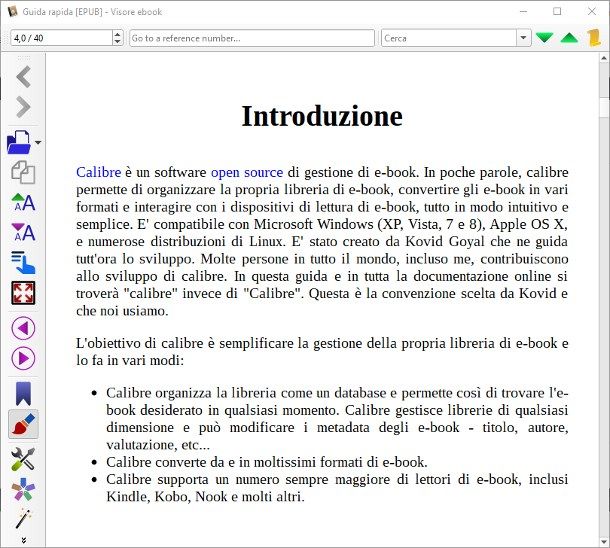610x548 pixels.
Task: Click the Cerca search field
Action: tap(449, 38)
